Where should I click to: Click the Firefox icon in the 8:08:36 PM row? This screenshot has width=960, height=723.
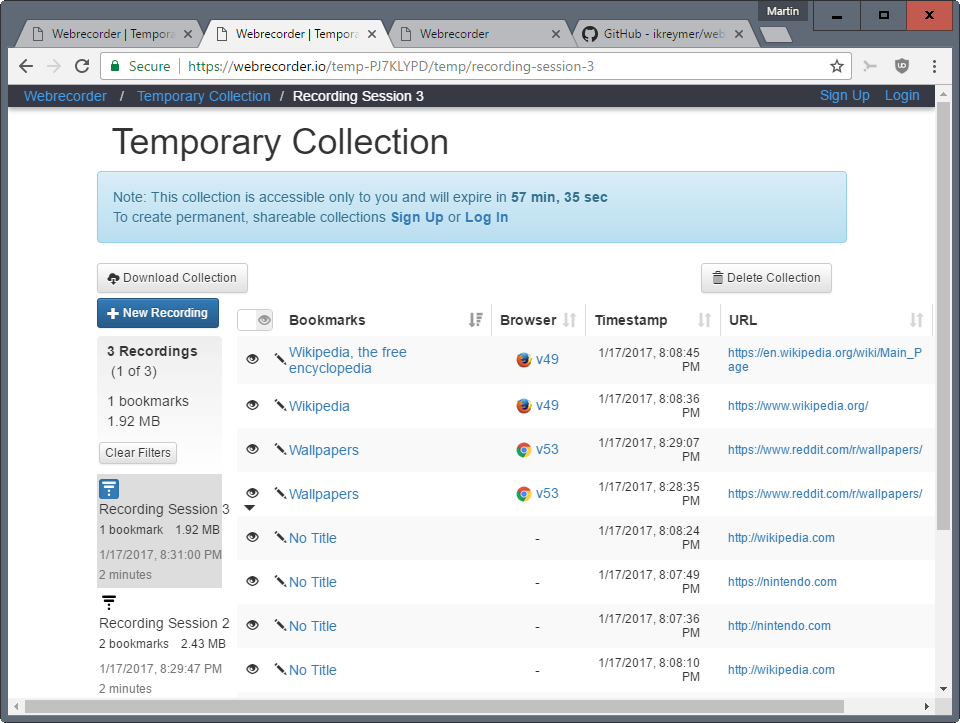point(523,405)
